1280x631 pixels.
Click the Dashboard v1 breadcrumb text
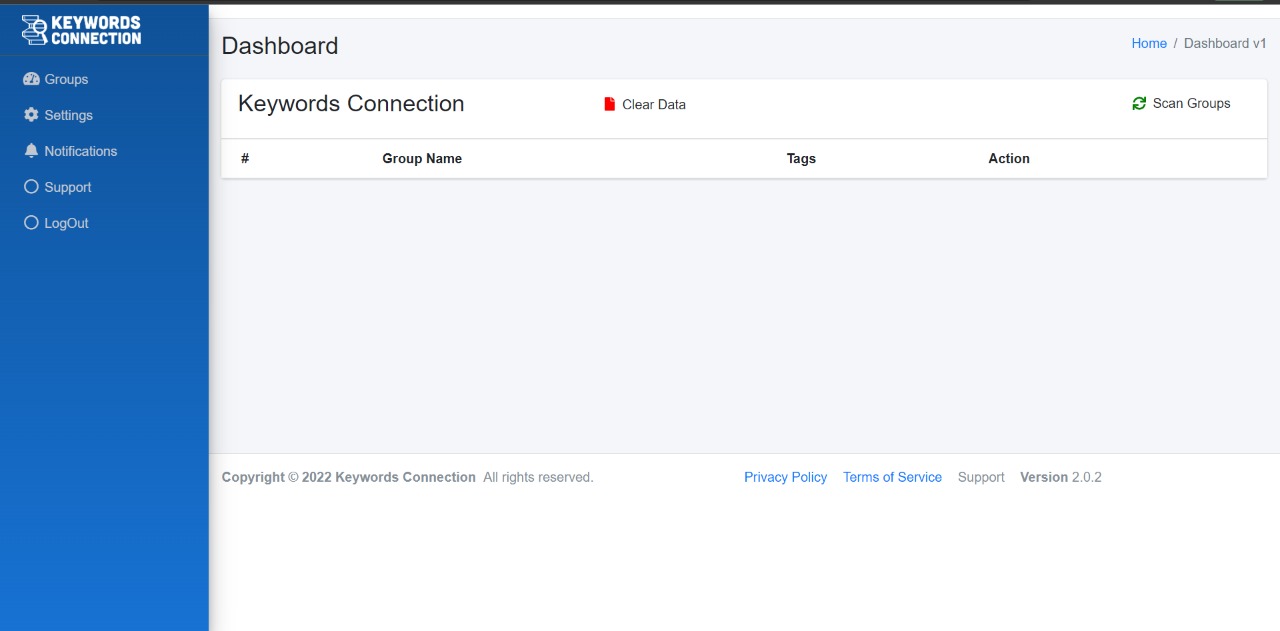point(1225,43)
